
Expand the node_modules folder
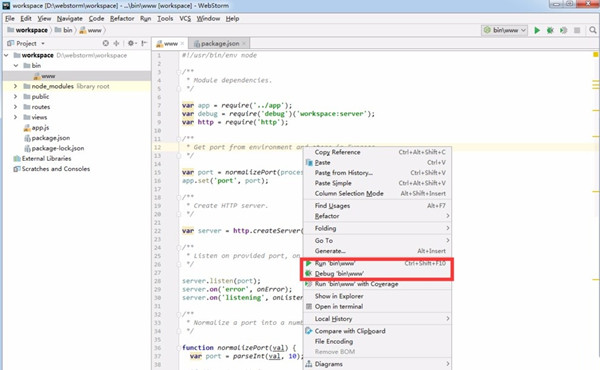click(x=16, y=86)
